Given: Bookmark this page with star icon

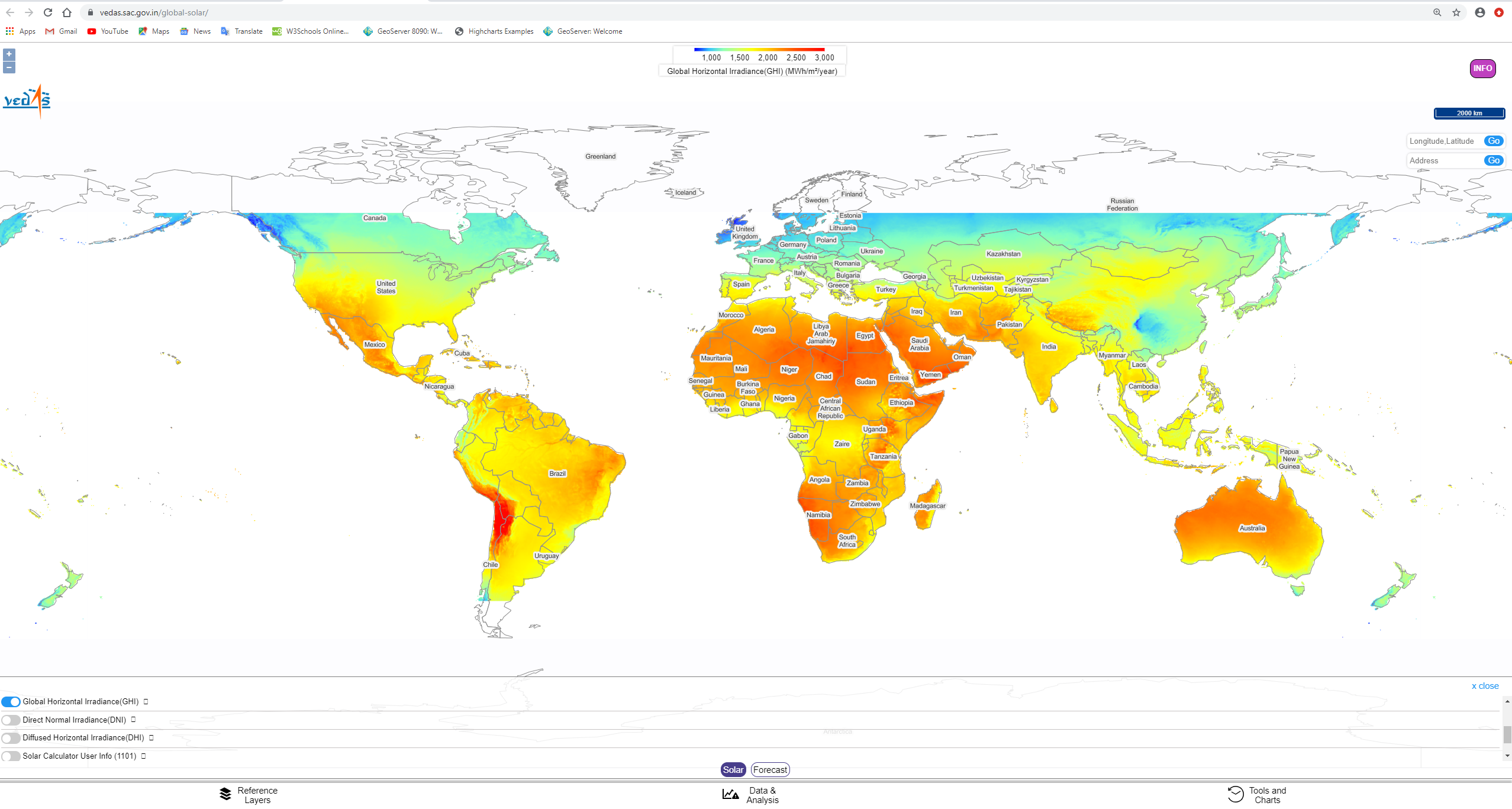Looking at the screenshot, I should (1456, 12).
